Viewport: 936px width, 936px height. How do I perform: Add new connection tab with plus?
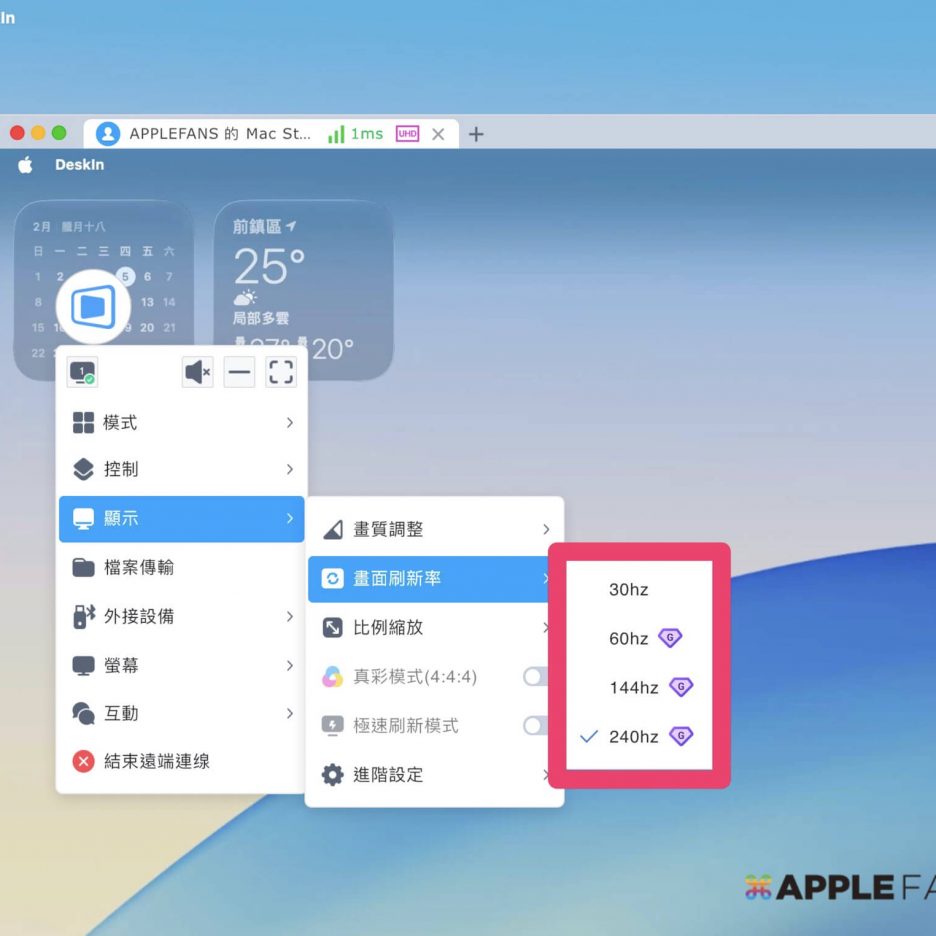point(476,134)
